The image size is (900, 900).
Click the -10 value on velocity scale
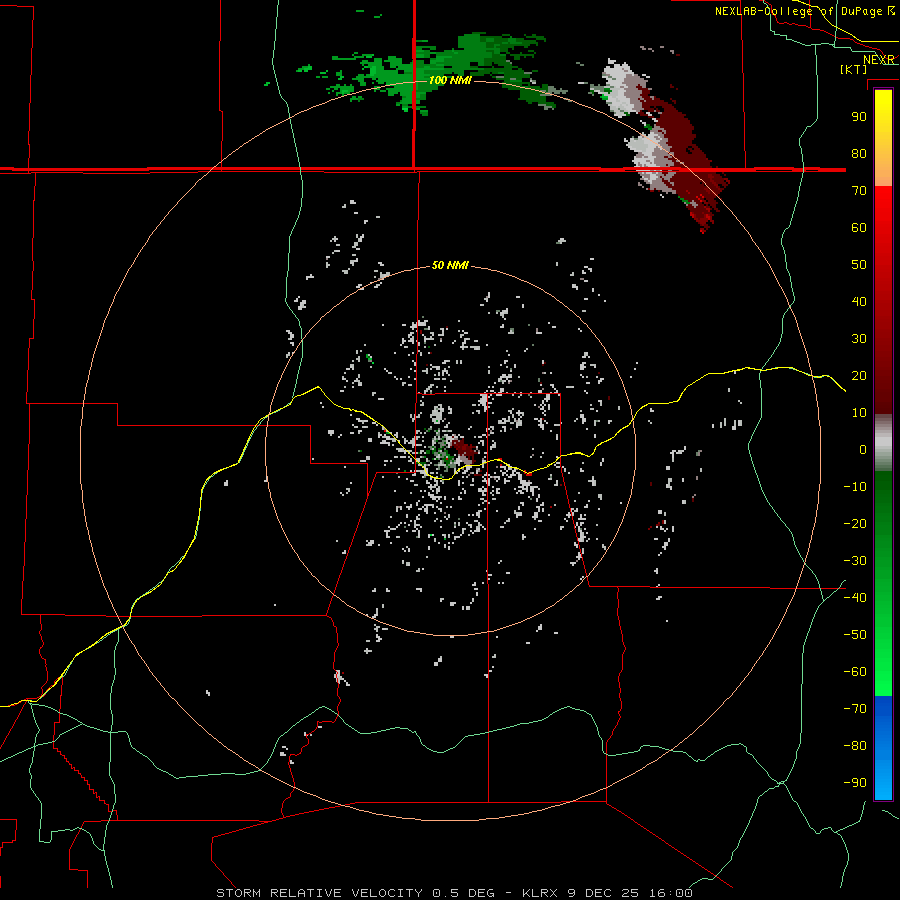tap(855, 487)
